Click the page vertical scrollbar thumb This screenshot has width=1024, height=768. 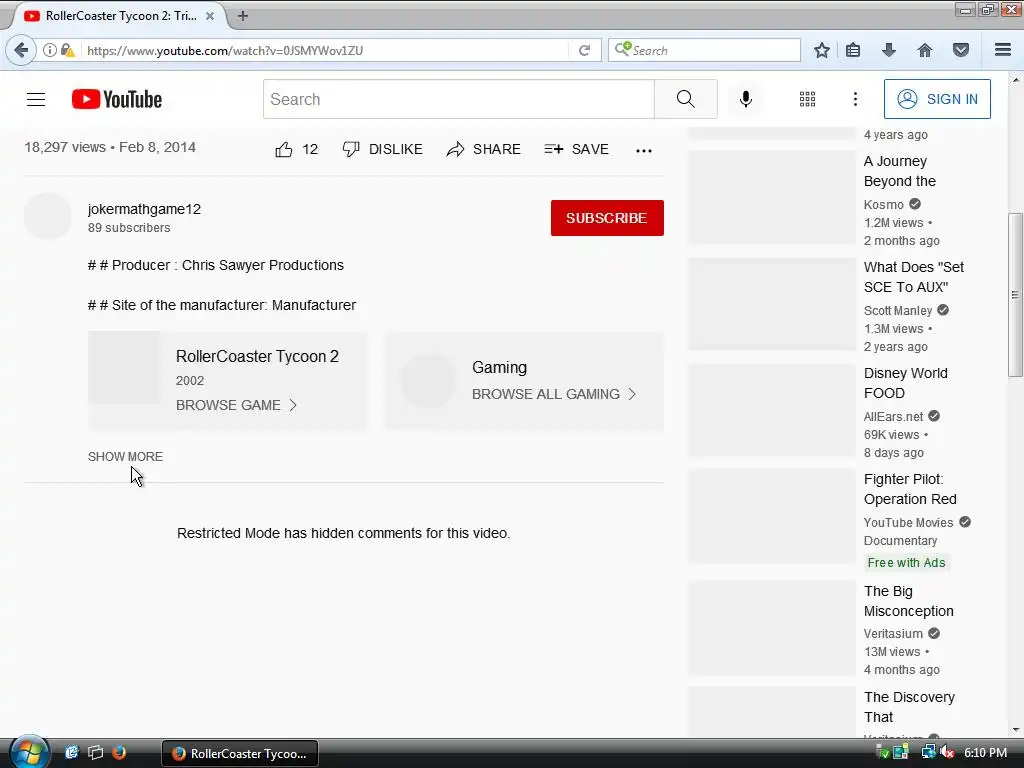point(1015,295)
